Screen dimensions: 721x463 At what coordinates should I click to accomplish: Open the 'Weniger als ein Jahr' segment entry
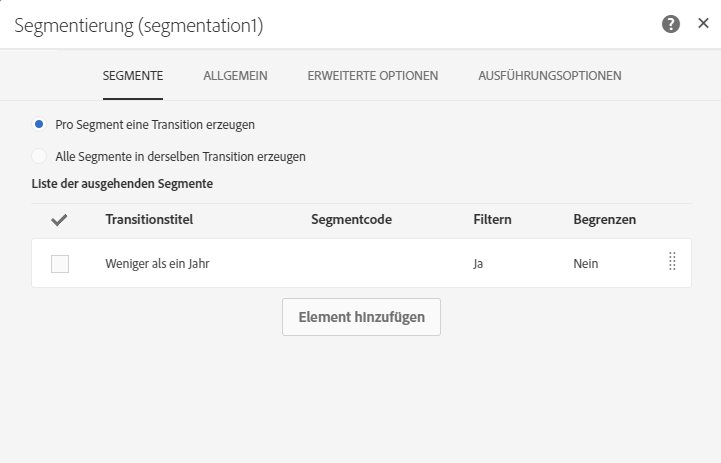coord(157,264)
